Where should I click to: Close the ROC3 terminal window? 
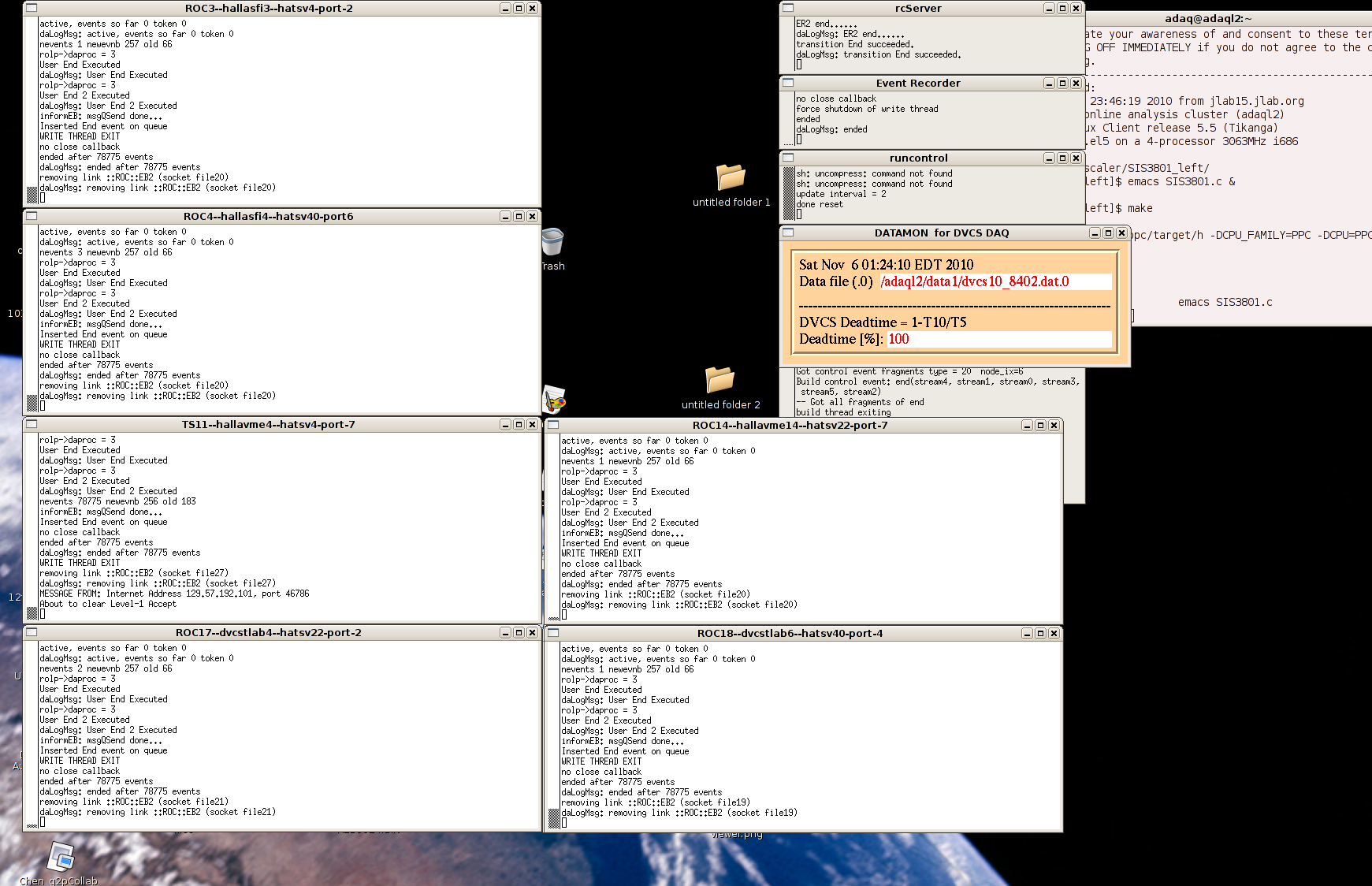click(x=532, y=8)
